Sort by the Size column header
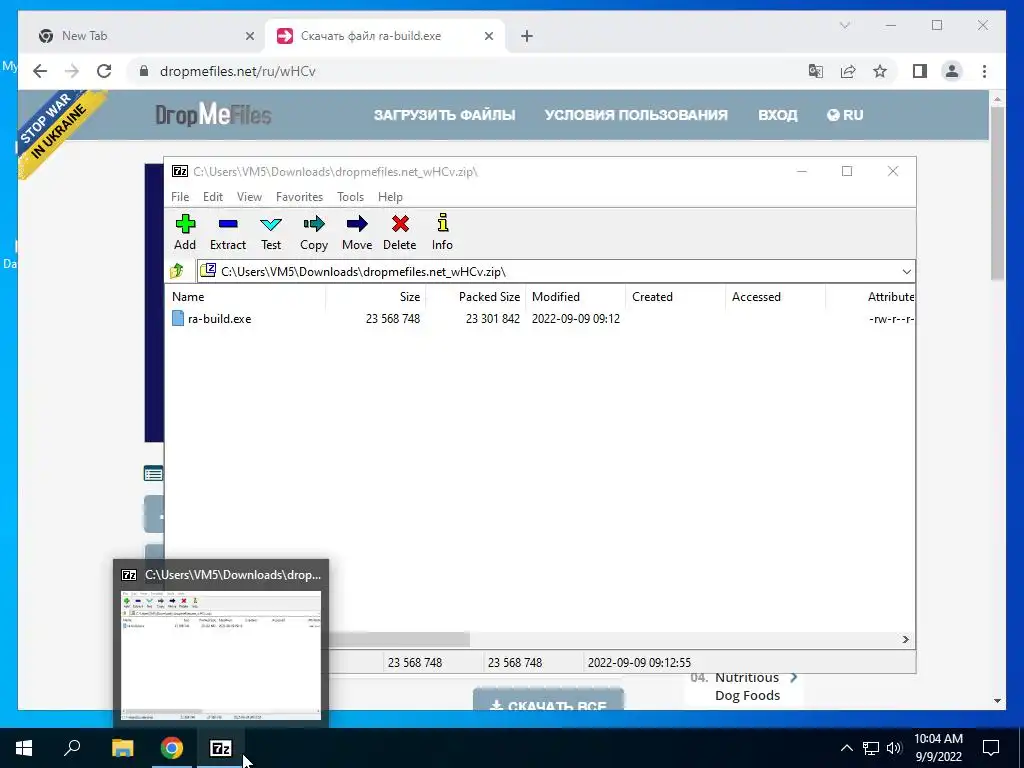This screenshot has height=768, width=1024. tap(376, 296)
